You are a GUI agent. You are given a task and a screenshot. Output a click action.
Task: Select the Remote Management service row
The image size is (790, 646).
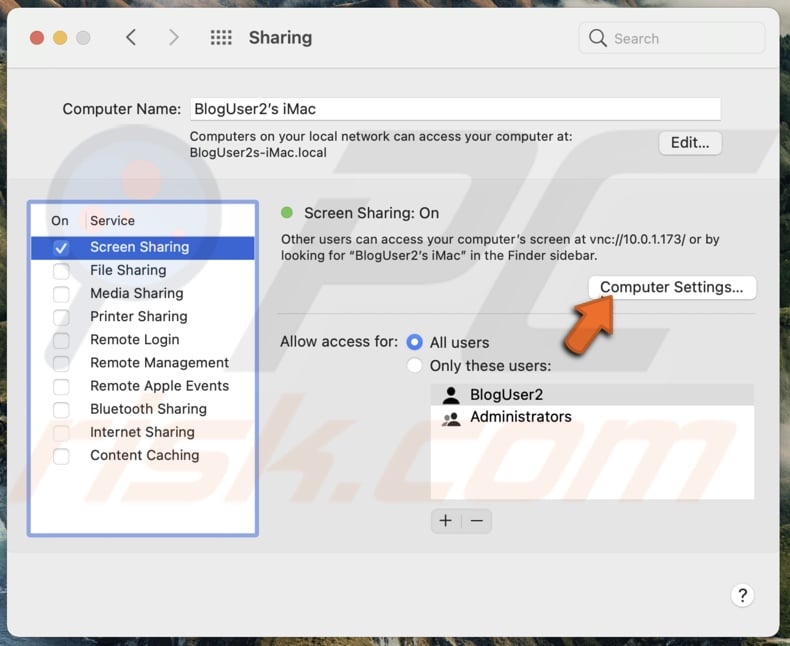pyautogui.click(x=143, y=363)
